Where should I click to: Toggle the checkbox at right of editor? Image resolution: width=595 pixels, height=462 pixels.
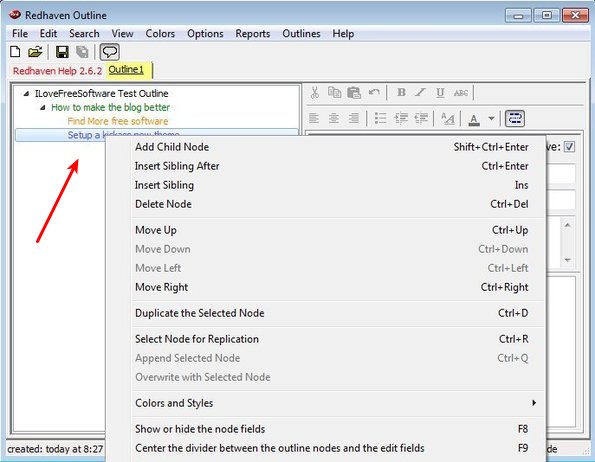tap(569, 147)
